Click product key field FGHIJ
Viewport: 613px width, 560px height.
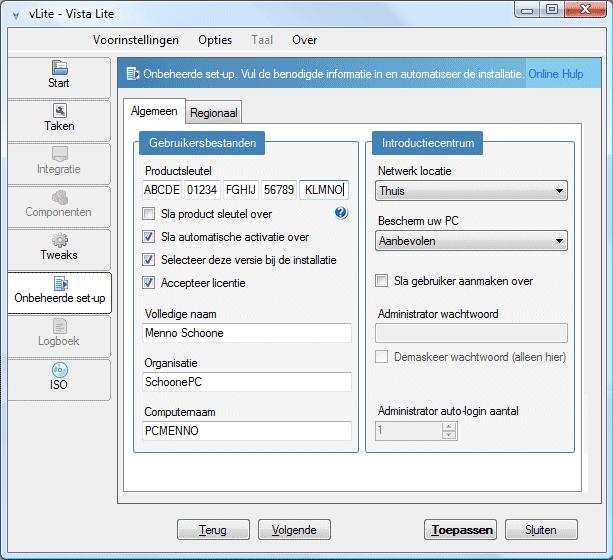pos(241,190)
